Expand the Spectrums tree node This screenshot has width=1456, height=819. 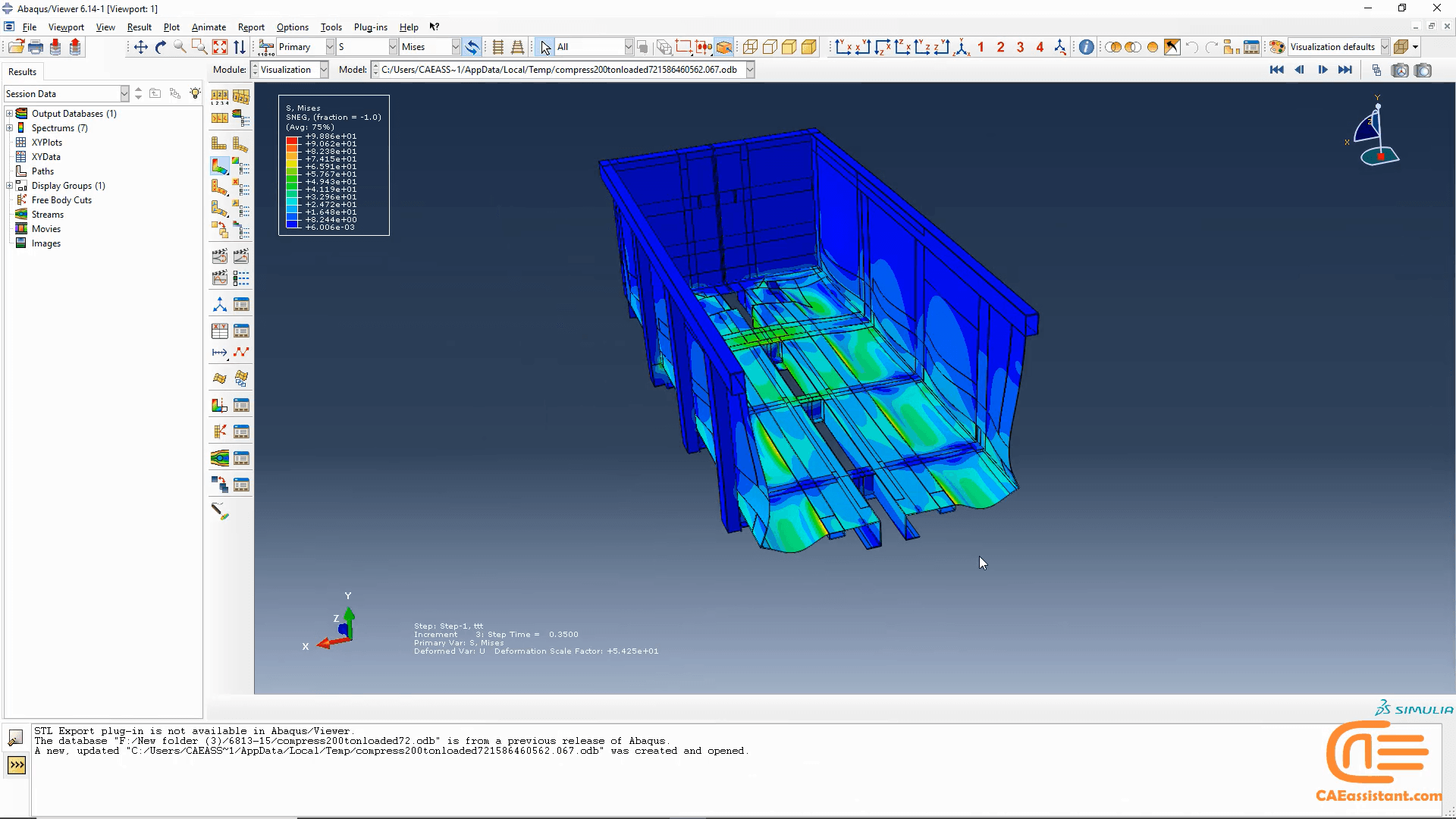pos(10,128)
